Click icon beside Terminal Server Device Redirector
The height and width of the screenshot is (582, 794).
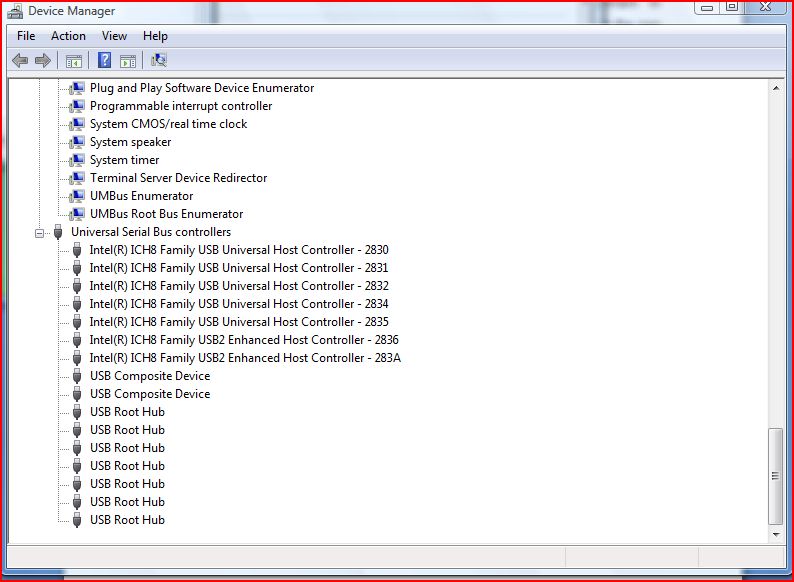(x=76, y=178)
